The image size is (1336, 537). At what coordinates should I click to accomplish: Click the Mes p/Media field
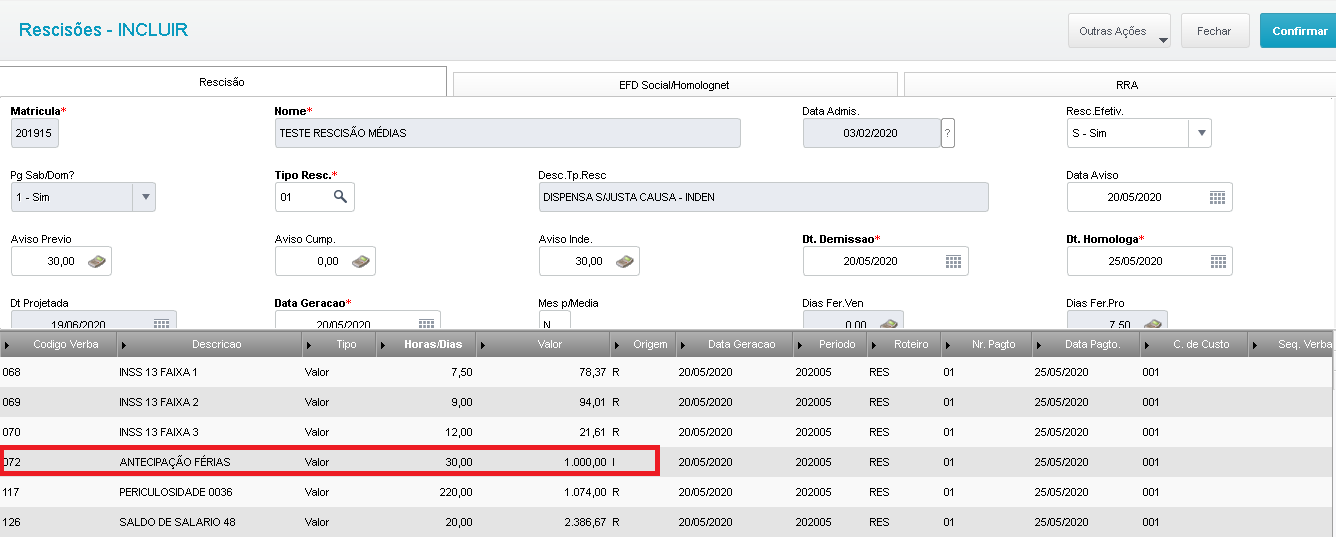click(x=554, y=322)
